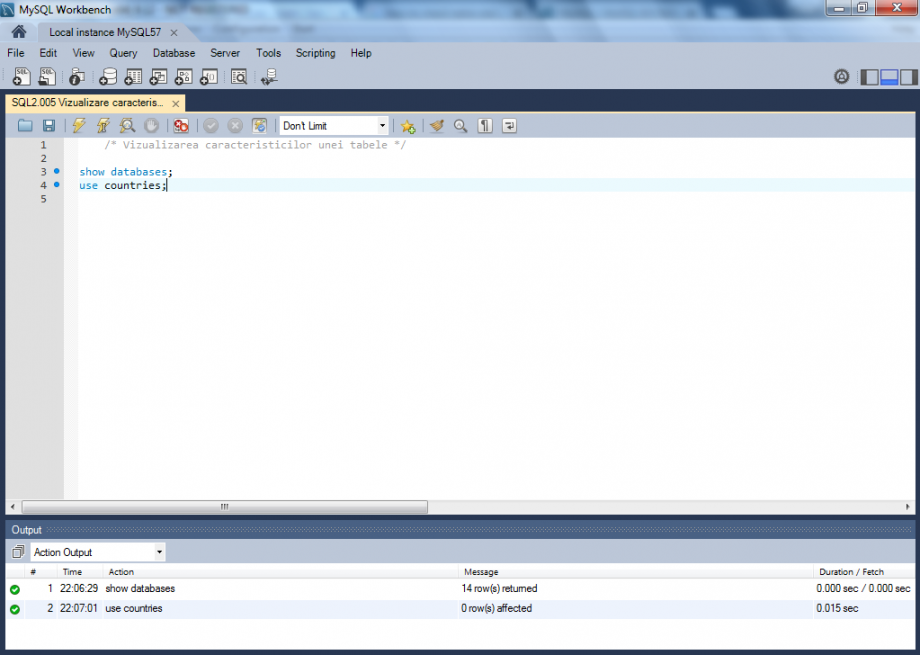Open the File menu
The image size is (920, 655).
[x=16, y=53]
